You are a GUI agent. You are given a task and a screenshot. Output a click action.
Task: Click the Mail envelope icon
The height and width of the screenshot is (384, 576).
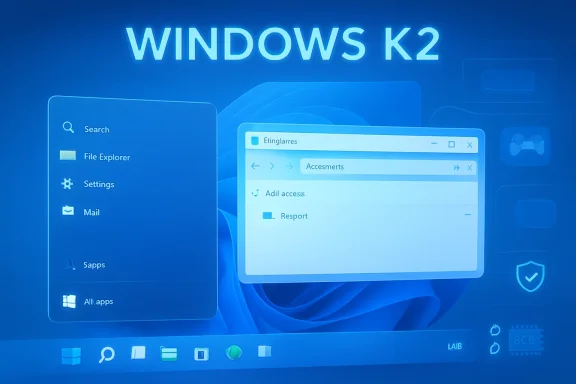tap(68, 211)
